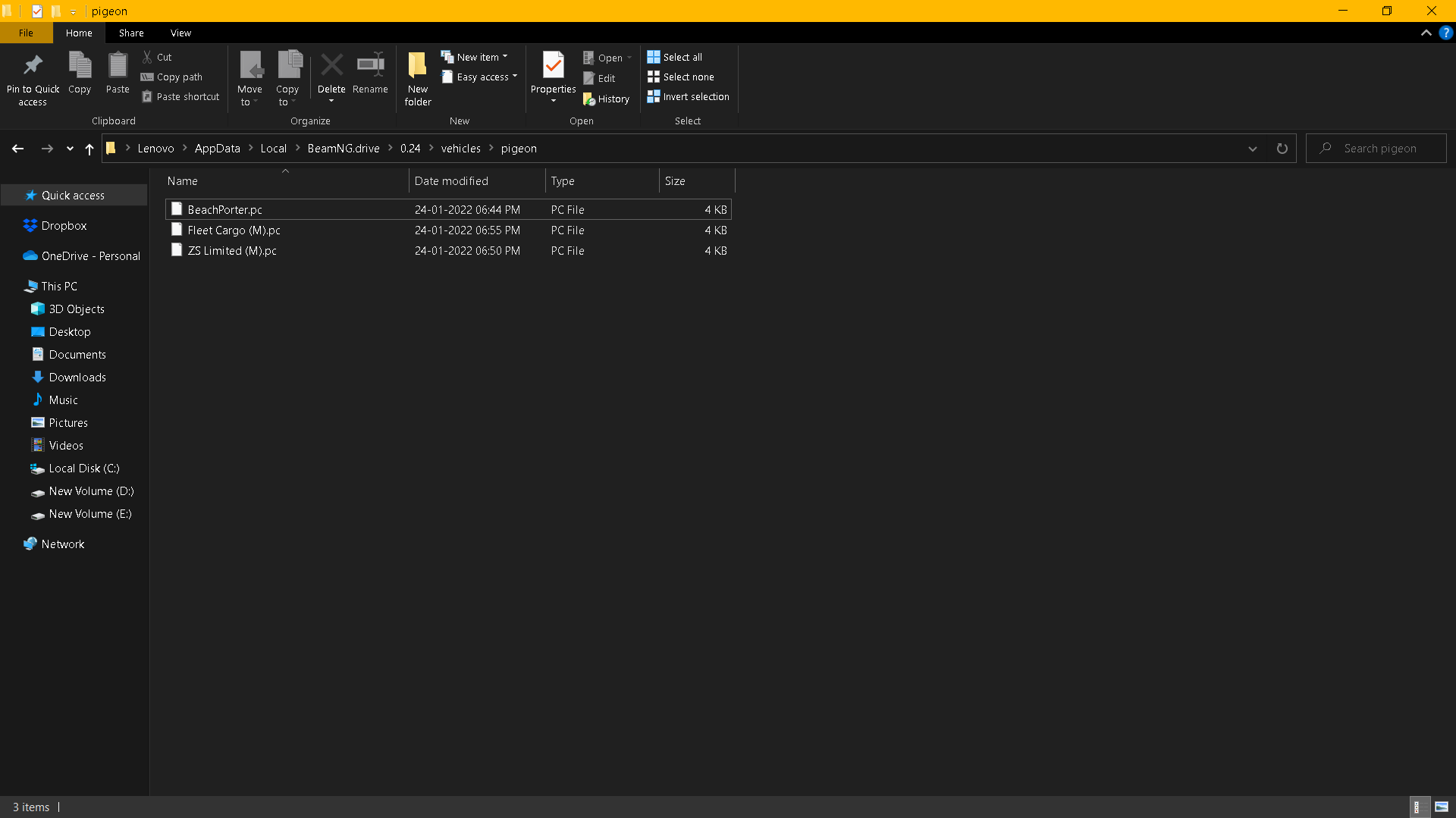Refresh the pigeon folder view

(x=1282, y=149)
